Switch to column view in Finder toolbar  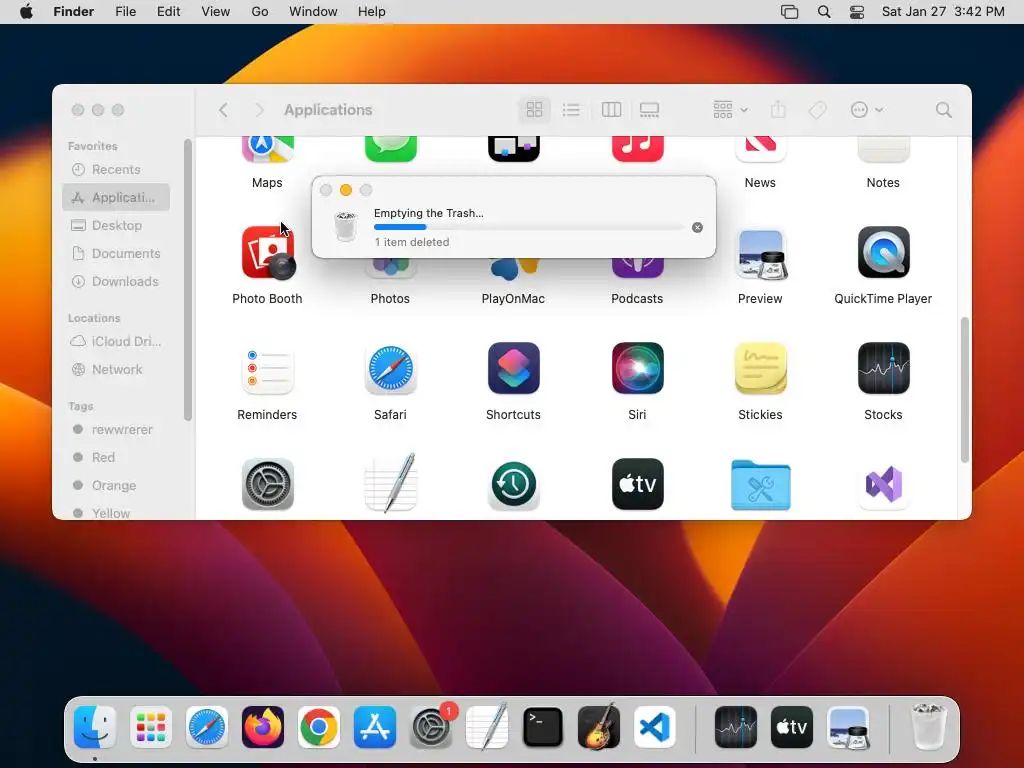pos(611,110)
